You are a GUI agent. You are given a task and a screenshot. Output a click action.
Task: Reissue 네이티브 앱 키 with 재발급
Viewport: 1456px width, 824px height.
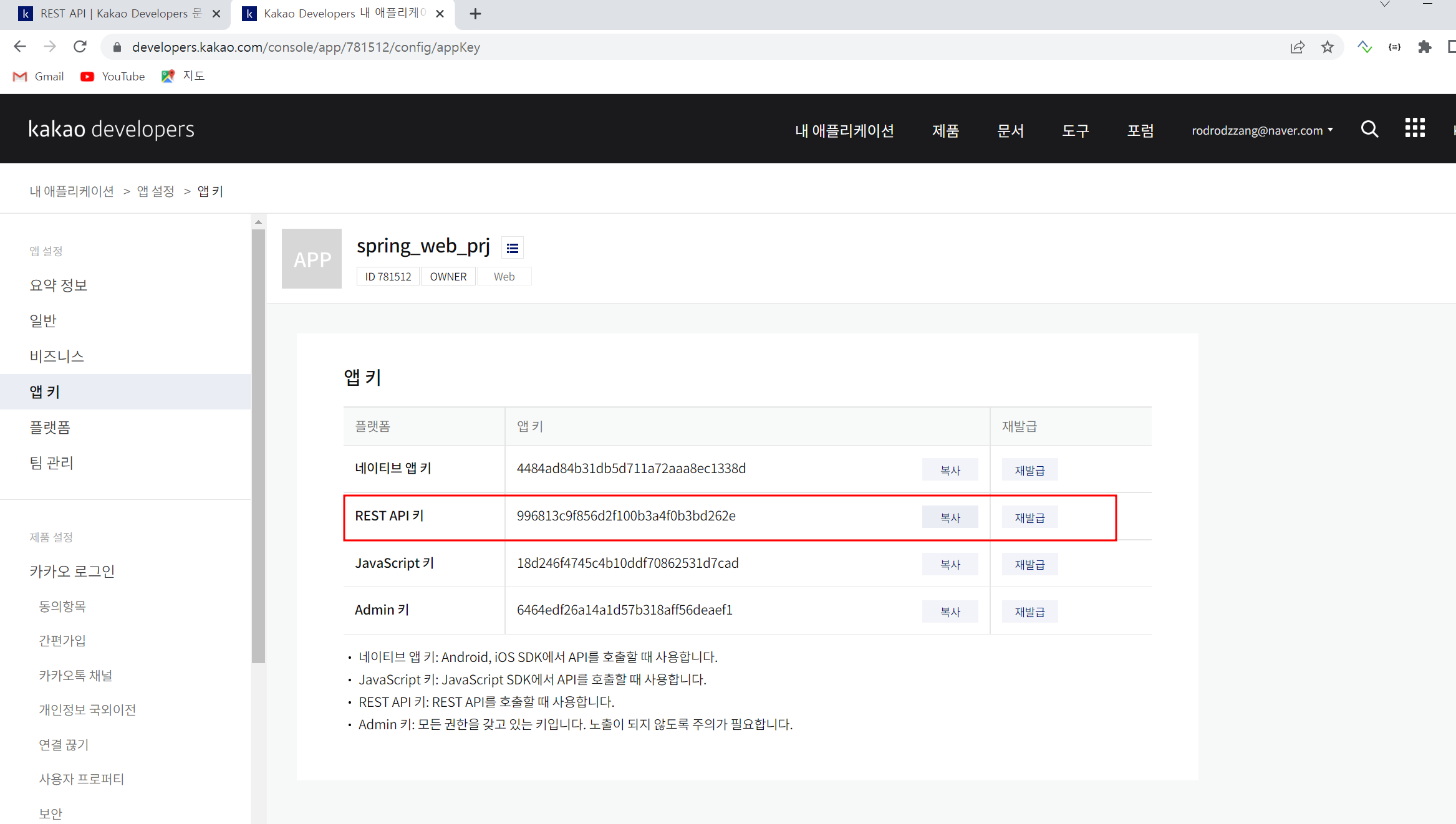point(1029,470)
